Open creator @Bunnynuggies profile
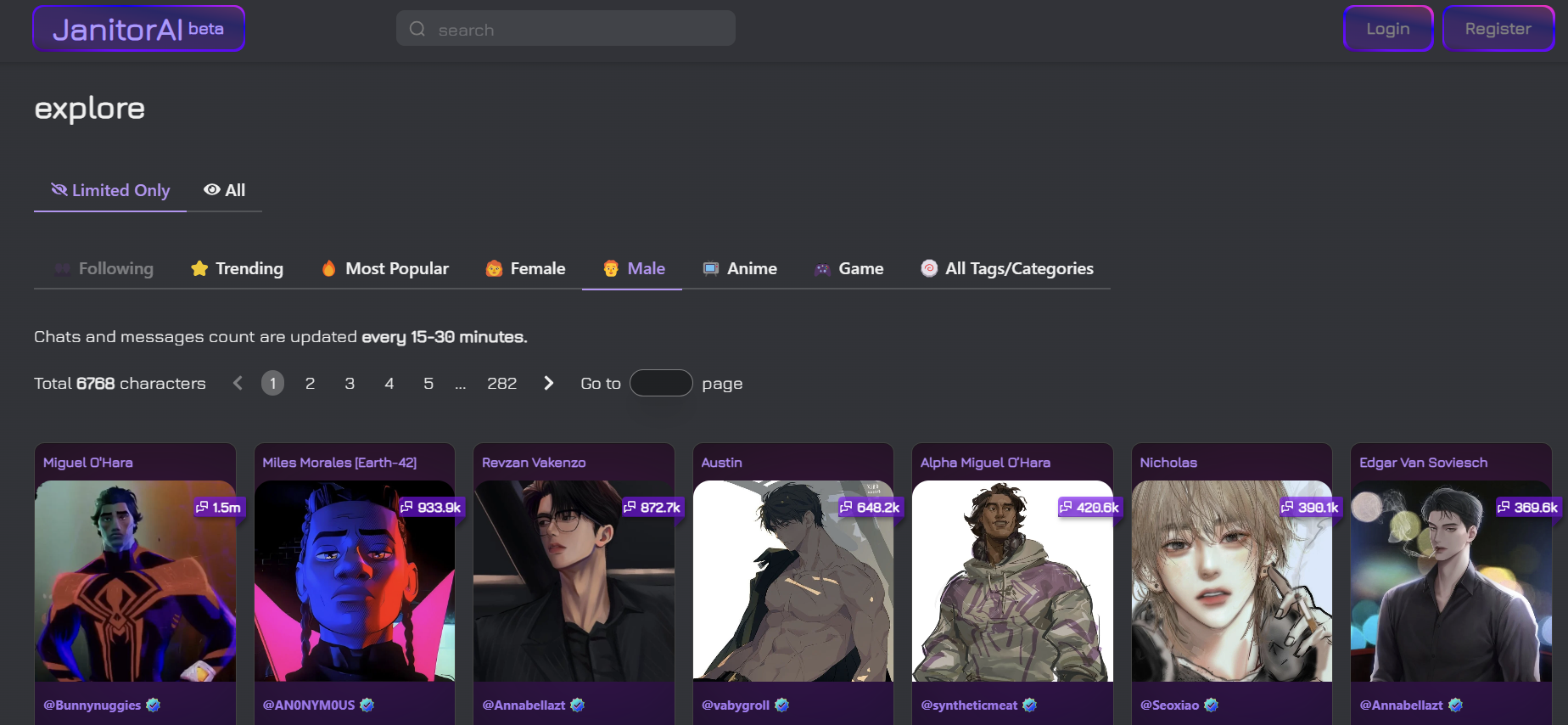The height and width of the screenshot is (725, 1568). (x=92, y=705)
